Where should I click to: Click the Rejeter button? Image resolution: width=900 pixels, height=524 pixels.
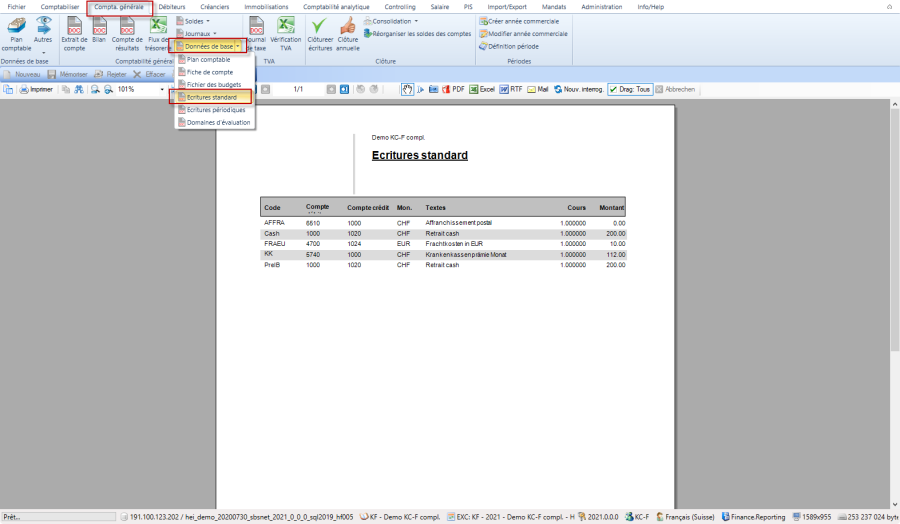coord(110,75)
